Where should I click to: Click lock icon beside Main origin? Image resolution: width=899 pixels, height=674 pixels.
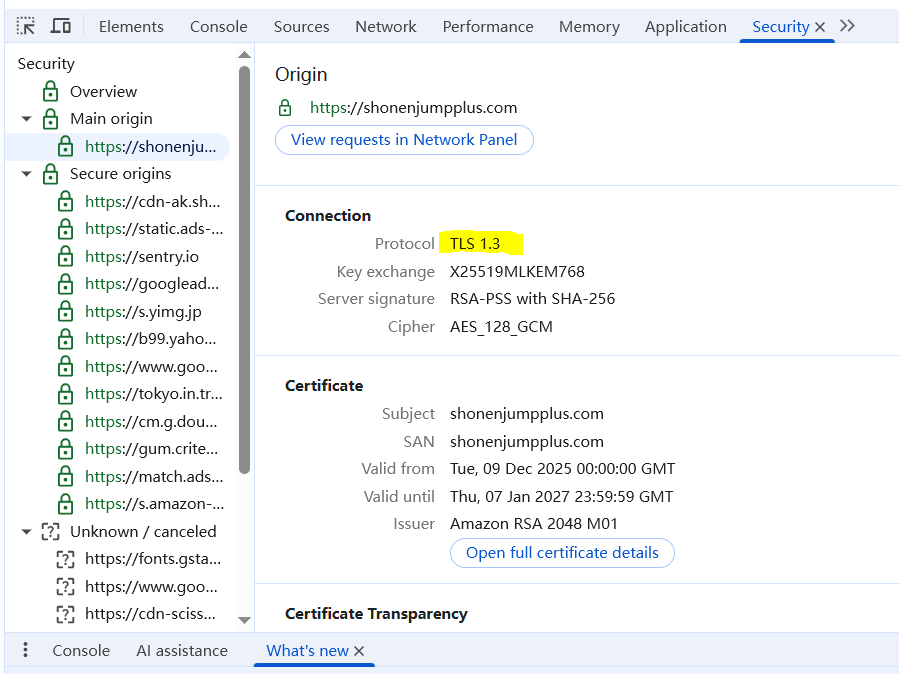(x=50, y=119)
